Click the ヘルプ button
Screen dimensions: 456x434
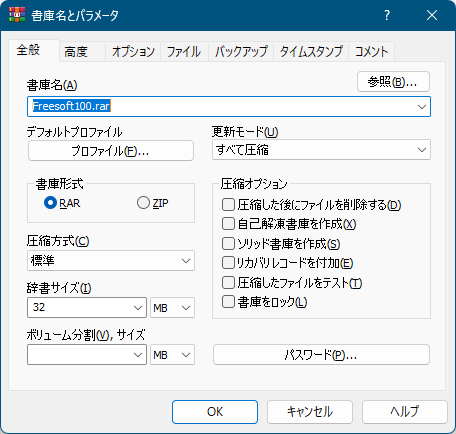[405, 412]
